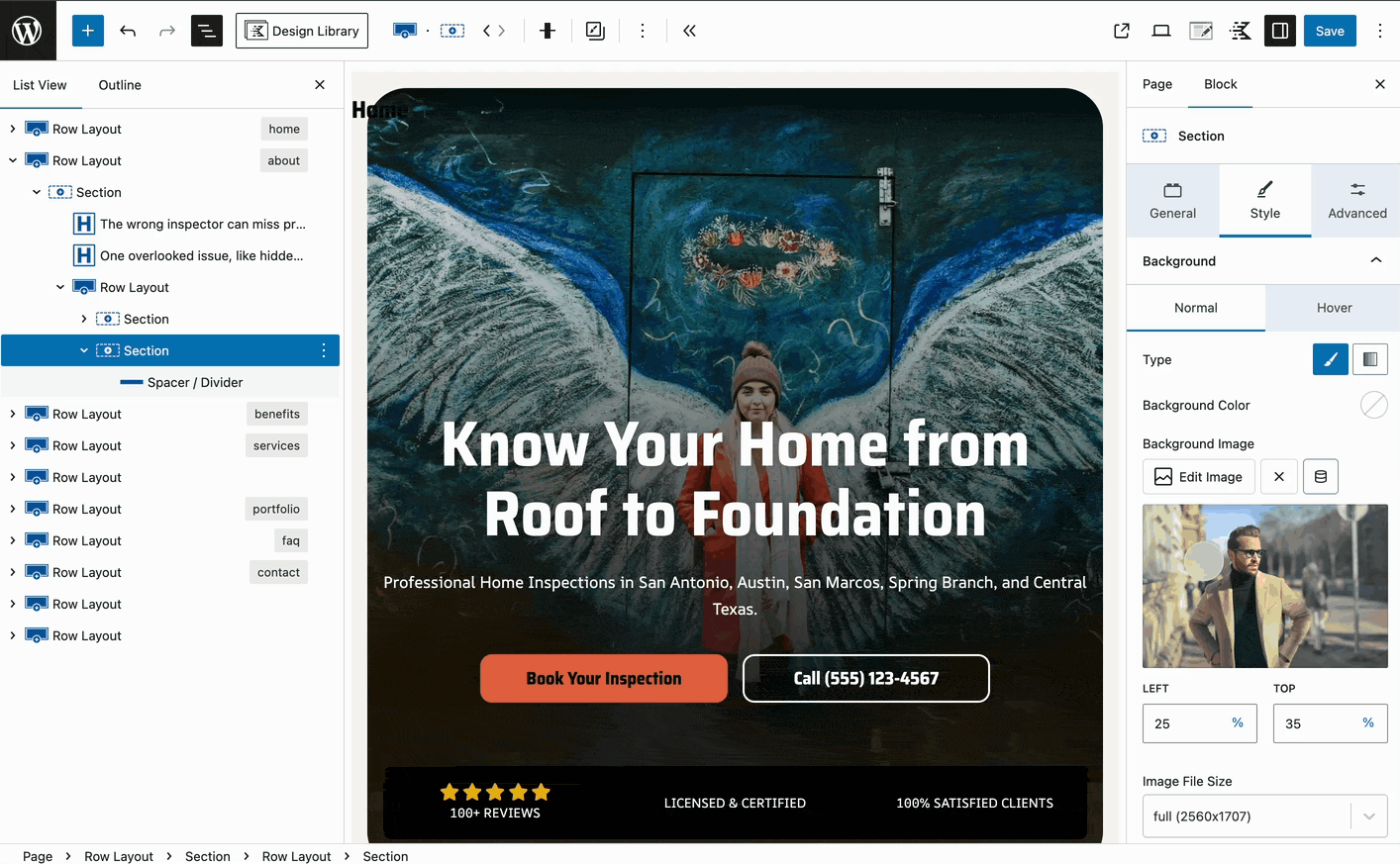
Task: Switch the Background type to gradient
Action: (x=1370, y=359)
